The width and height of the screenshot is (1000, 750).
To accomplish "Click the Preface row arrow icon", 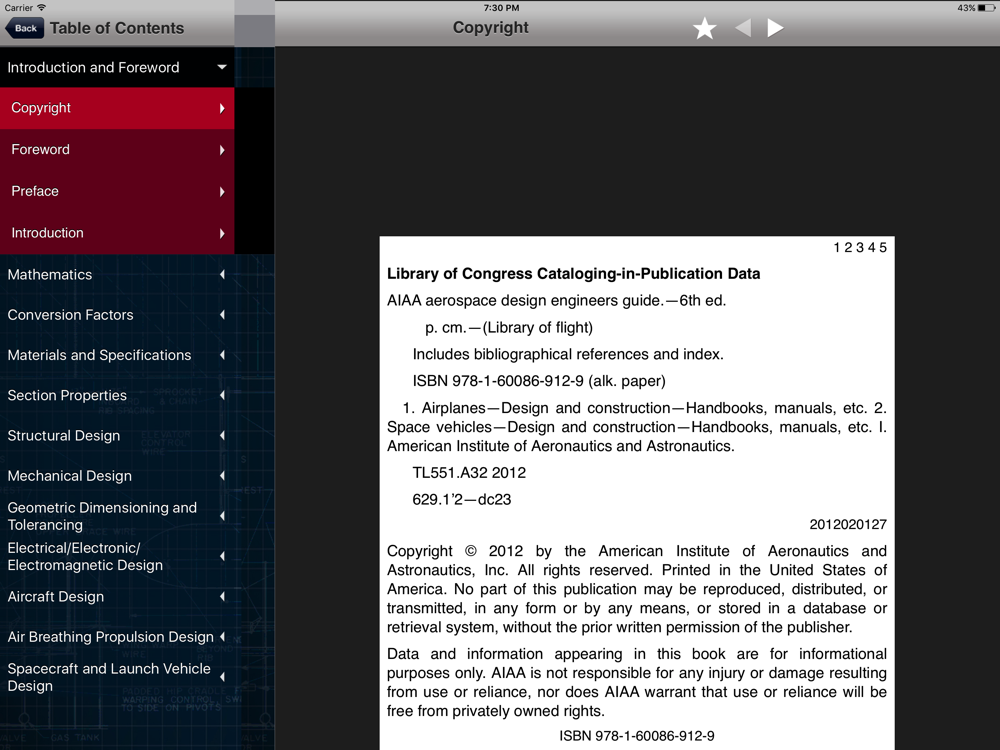I will (222, 191).
